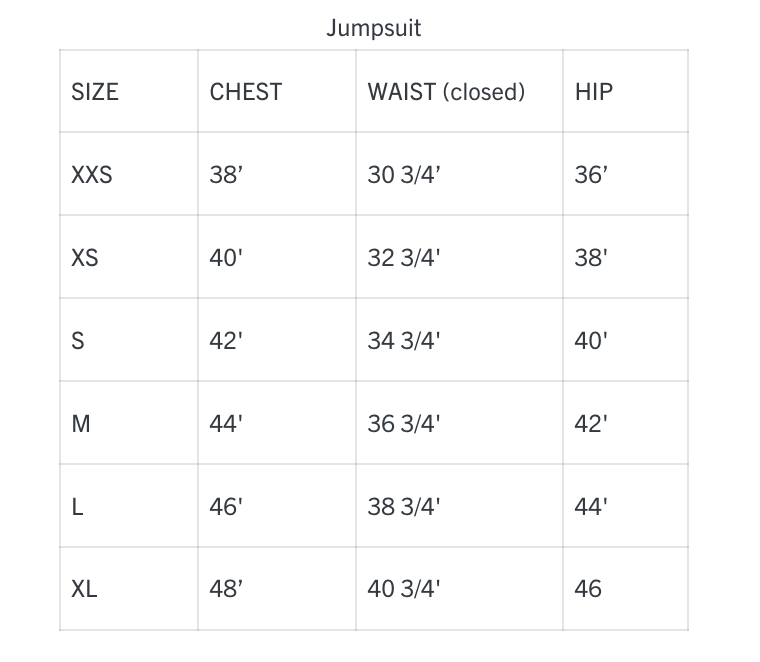The height and width of the screenshot is (662, 760).
Task: Select the XL size cell
Action: 84,589
